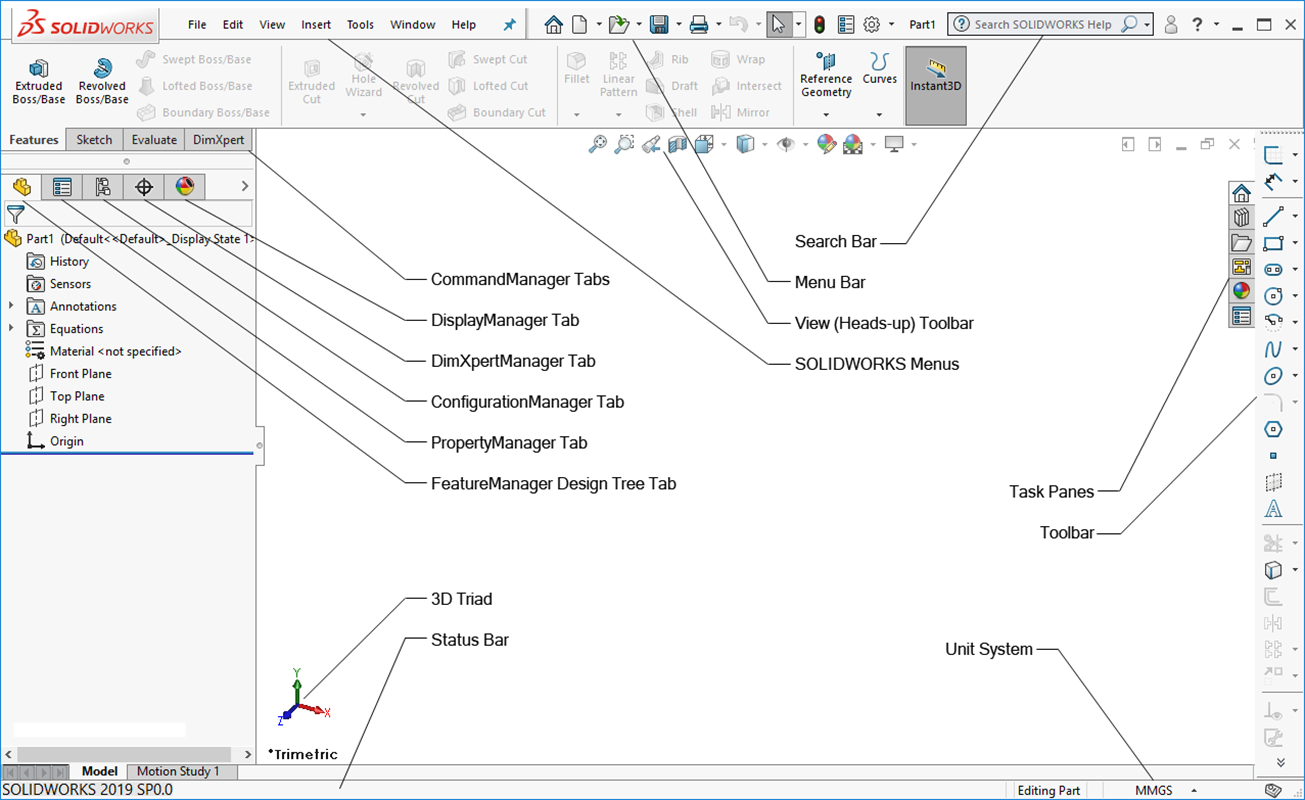Screen dimensions: 1305x800
Task: Click the Edit Appearance icon
Action: point(826,145)
